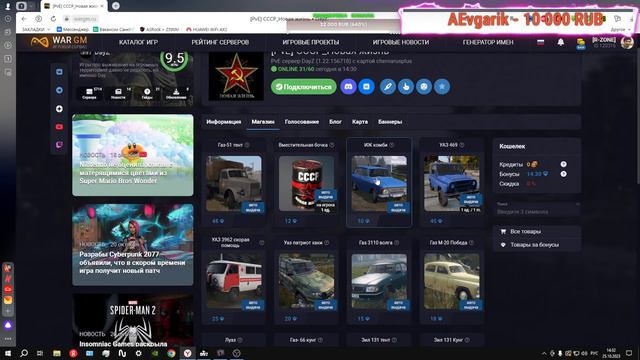This screenshot has width=640, height=360.
Task: Switch to Магазин tab
Action: (x=263, y=122)
